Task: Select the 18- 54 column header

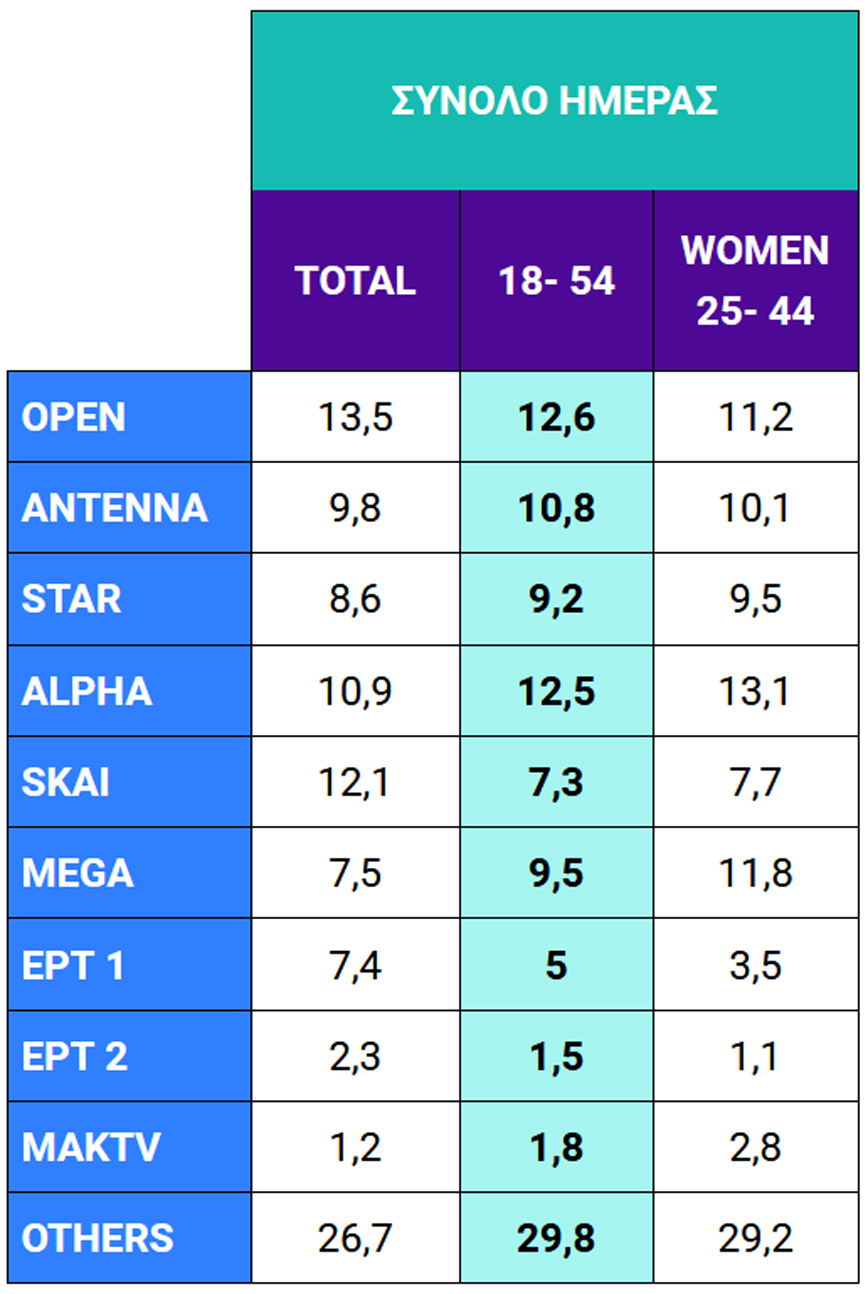Action: (556, 281)
